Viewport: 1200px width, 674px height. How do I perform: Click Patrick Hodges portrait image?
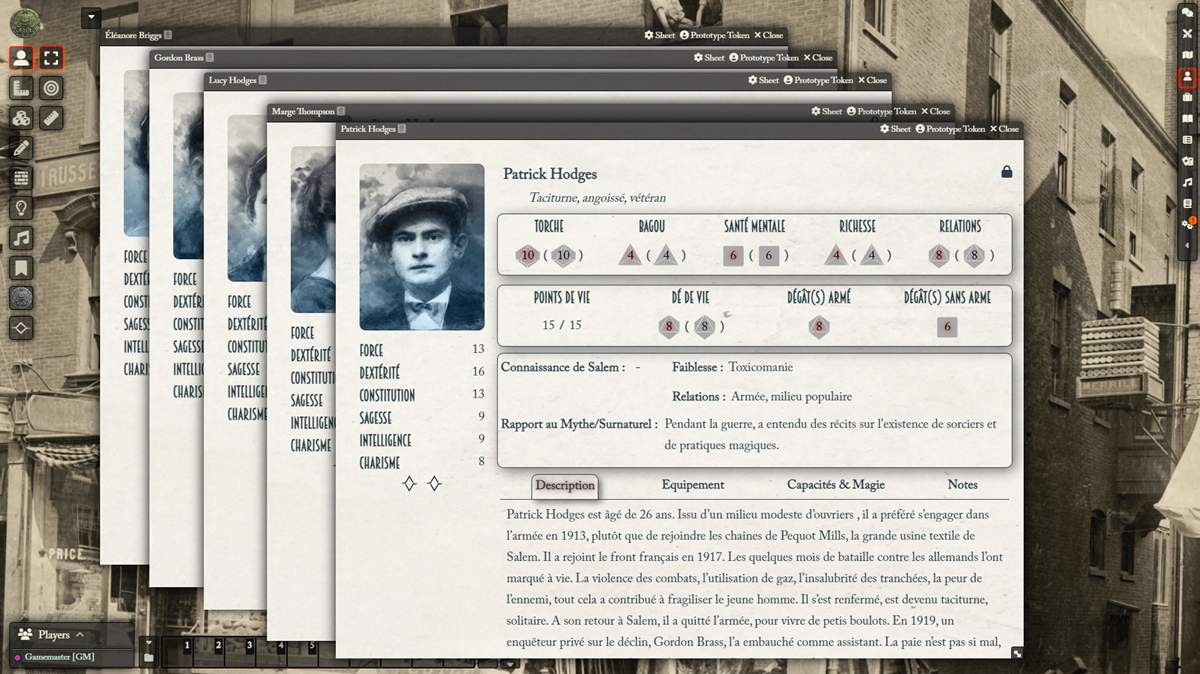point(422,247)
